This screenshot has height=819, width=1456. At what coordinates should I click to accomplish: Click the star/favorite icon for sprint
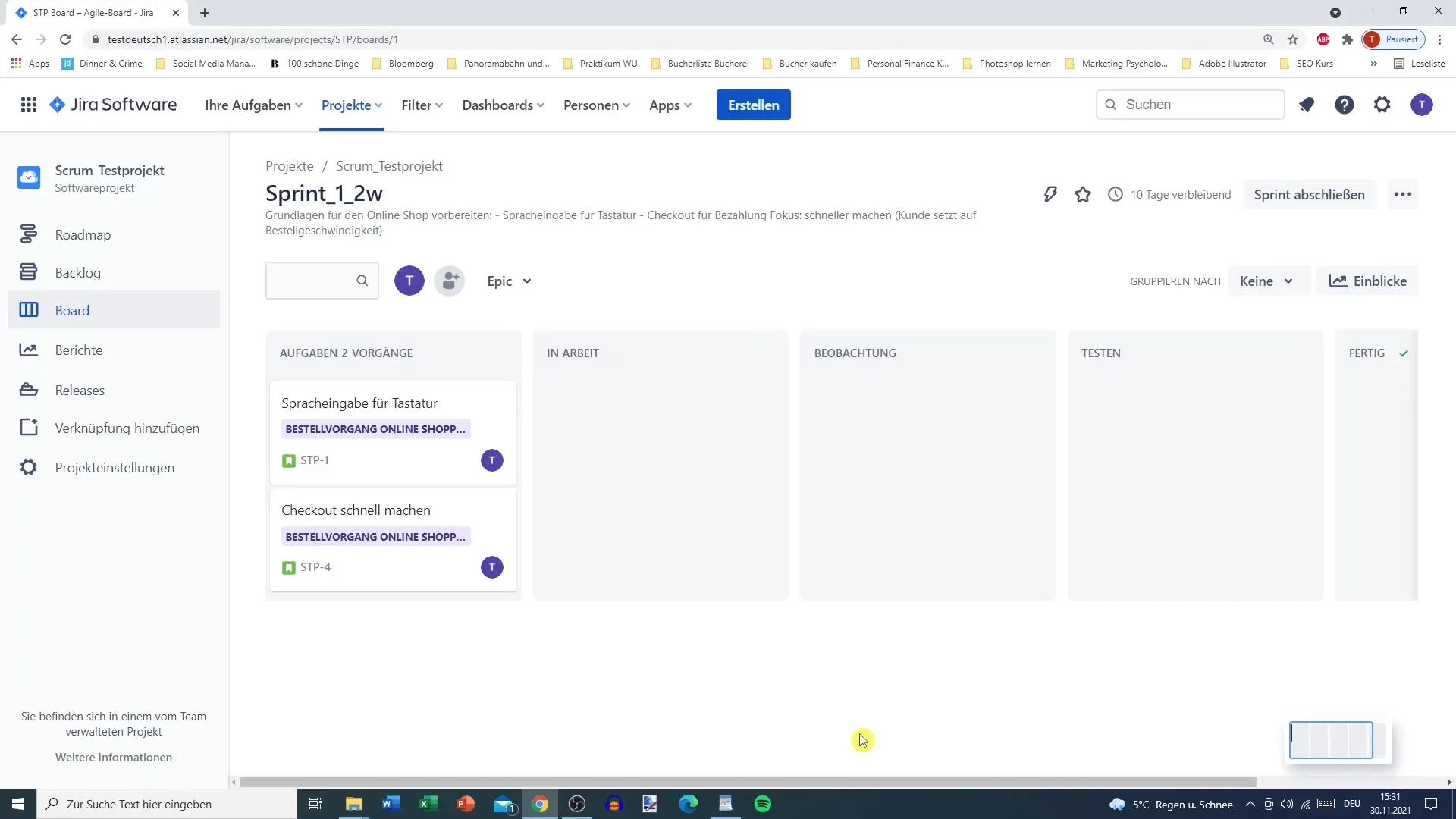pos(1082,194)
